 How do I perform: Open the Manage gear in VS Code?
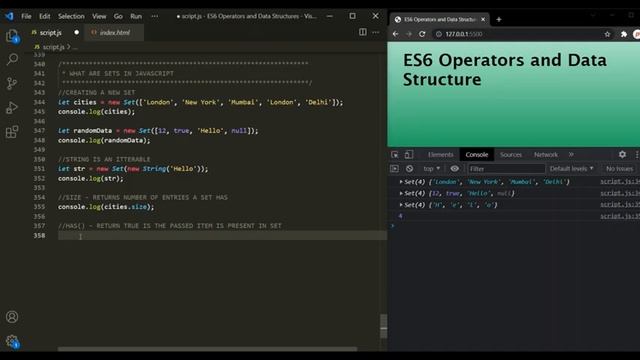click(x=12, y=341)
